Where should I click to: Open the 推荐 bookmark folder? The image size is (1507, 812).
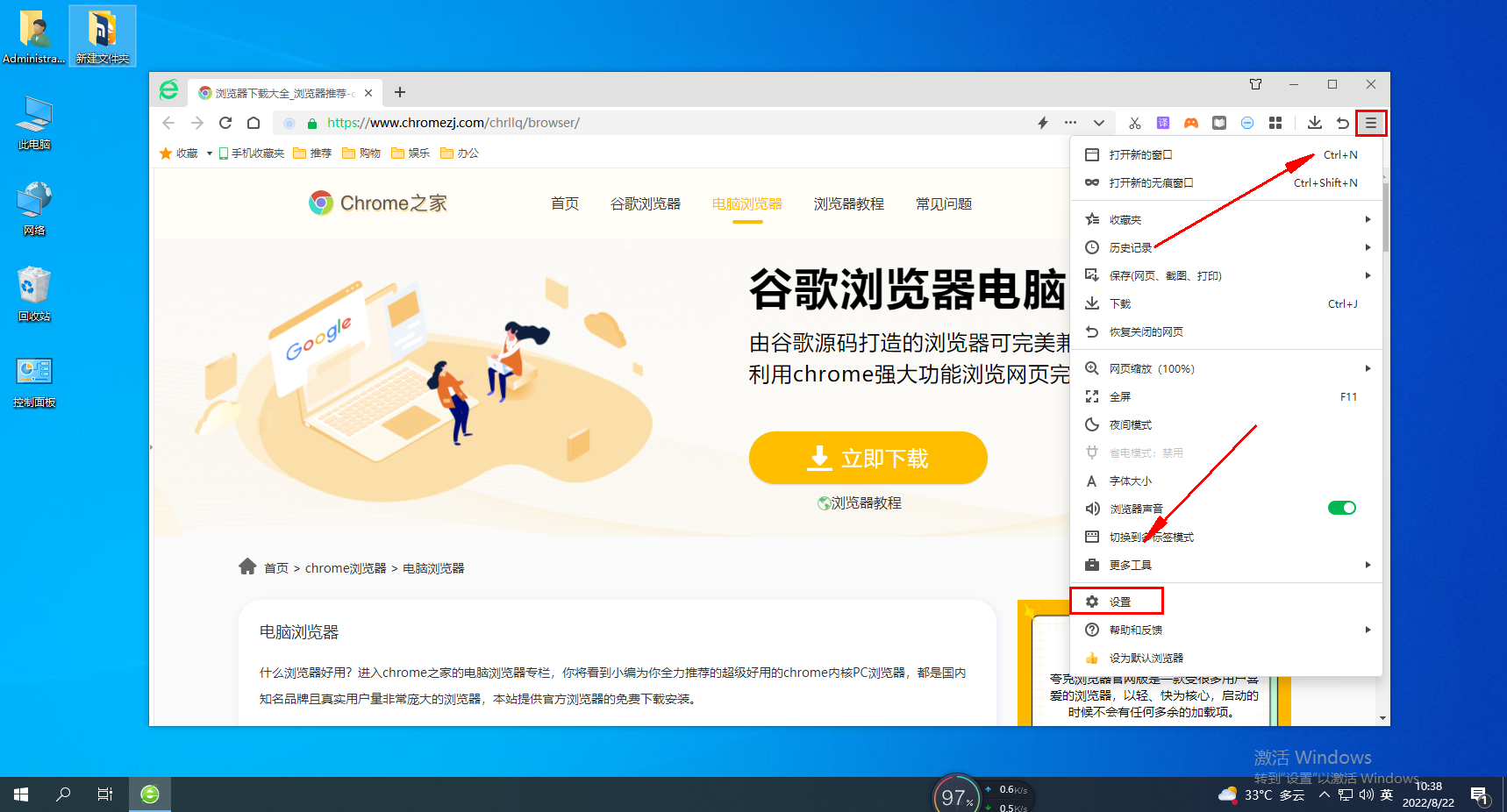(x=312, y=153)
